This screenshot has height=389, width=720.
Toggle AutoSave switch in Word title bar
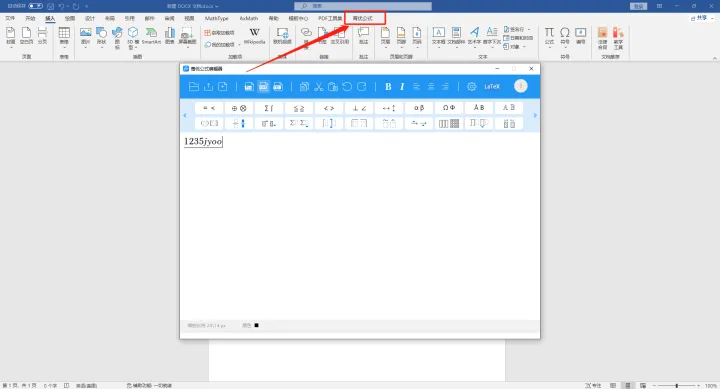coord(35,6)
